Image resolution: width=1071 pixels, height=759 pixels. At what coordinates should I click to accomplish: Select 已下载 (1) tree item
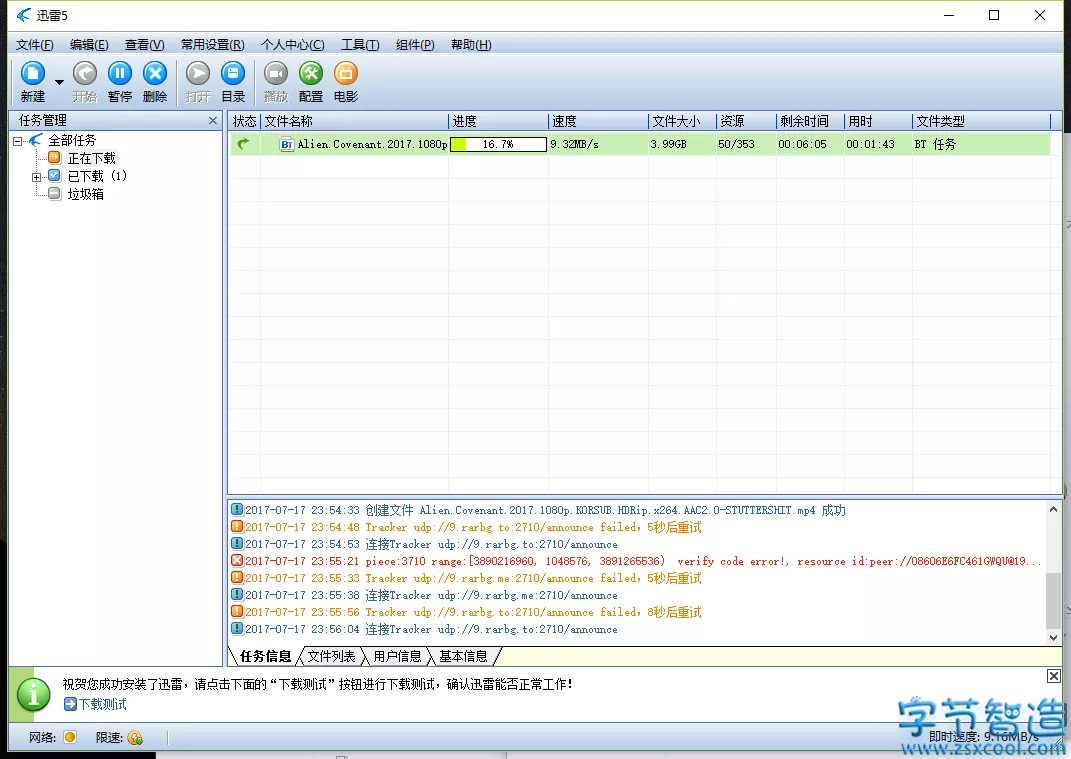click(x=97, y=176)
